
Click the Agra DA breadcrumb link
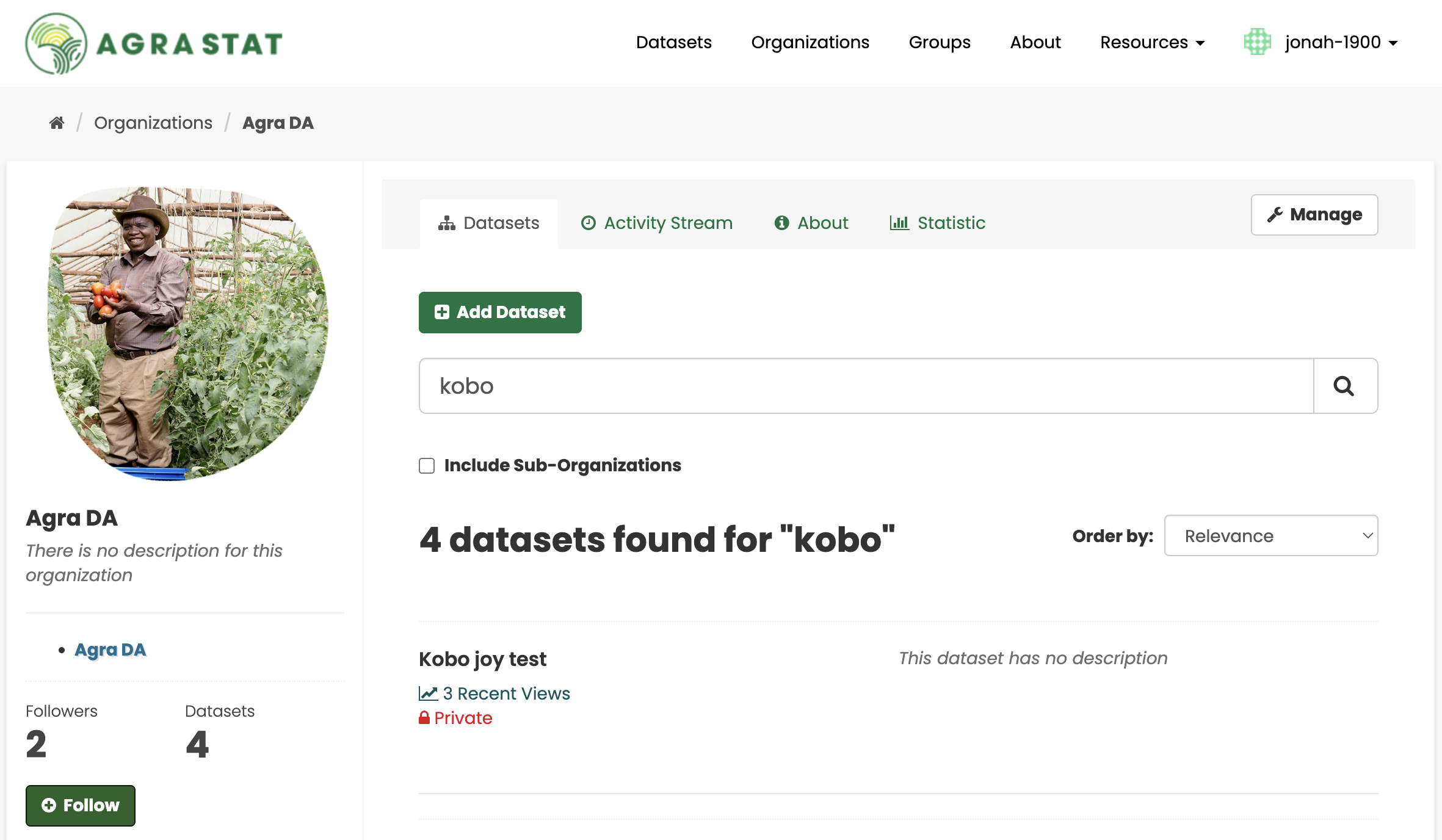[x=278, y=123]
